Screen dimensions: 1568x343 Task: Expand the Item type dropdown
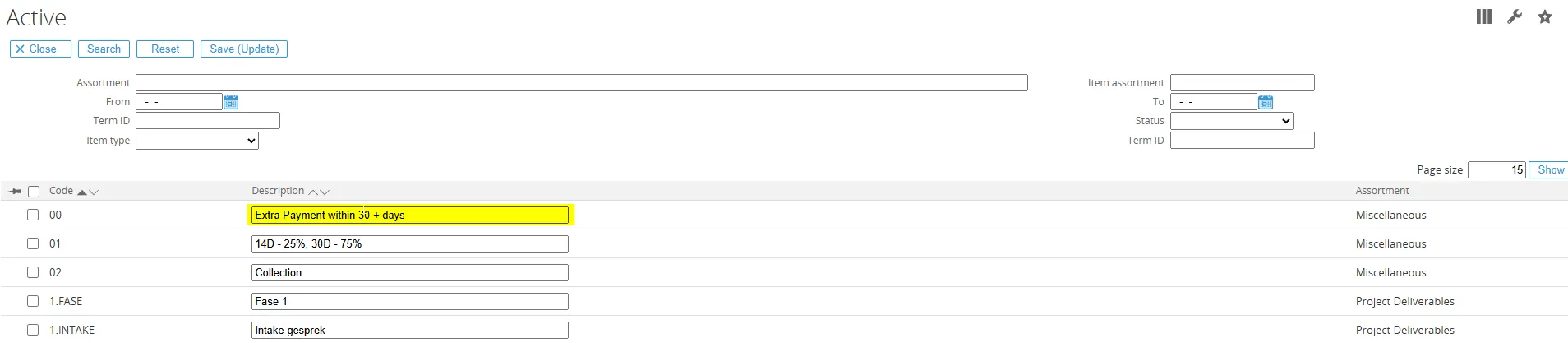(197, 141)
